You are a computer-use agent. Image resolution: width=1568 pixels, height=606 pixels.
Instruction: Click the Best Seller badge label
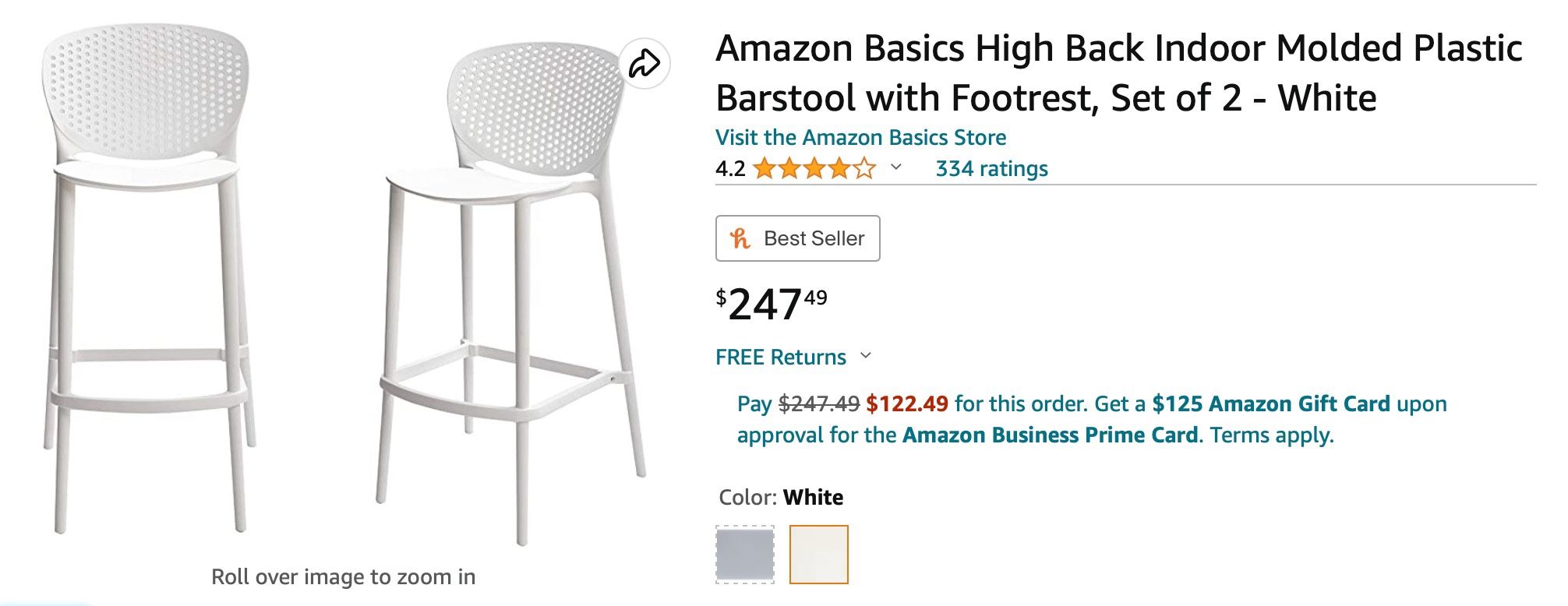click(814, 238)
